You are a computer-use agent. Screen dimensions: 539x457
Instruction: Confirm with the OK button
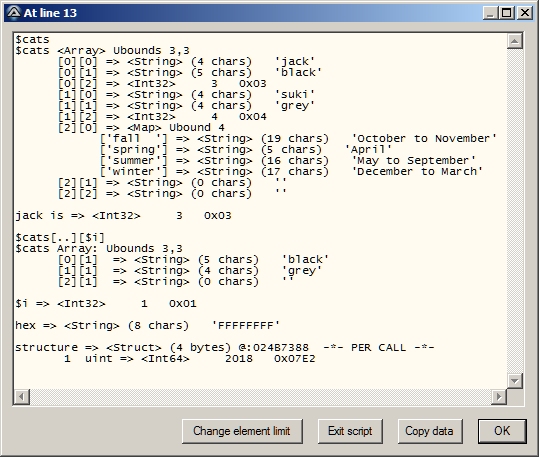502,431
